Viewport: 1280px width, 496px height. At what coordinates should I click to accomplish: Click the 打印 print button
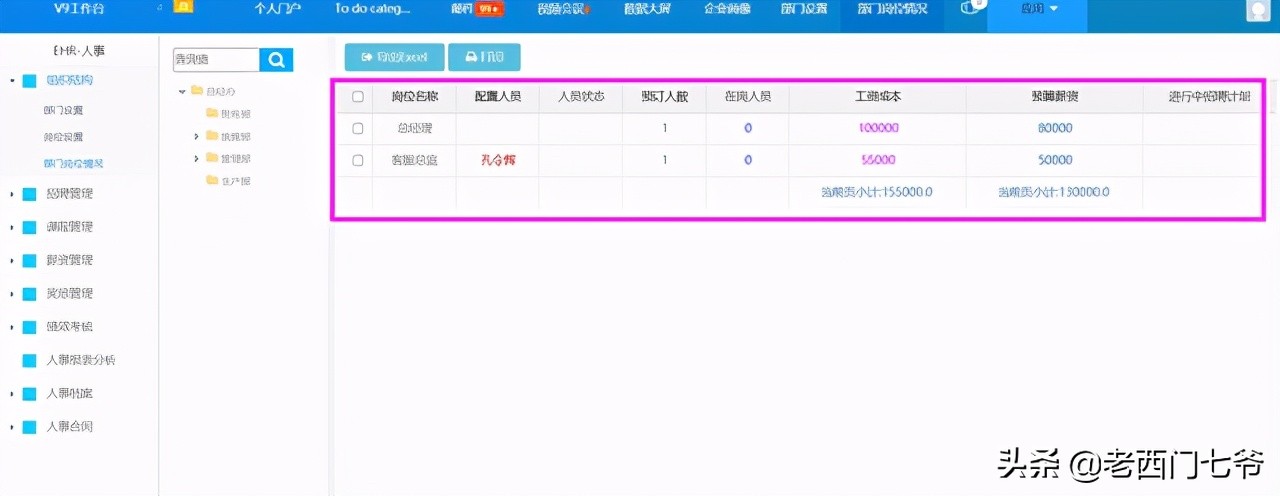[484, 57]
